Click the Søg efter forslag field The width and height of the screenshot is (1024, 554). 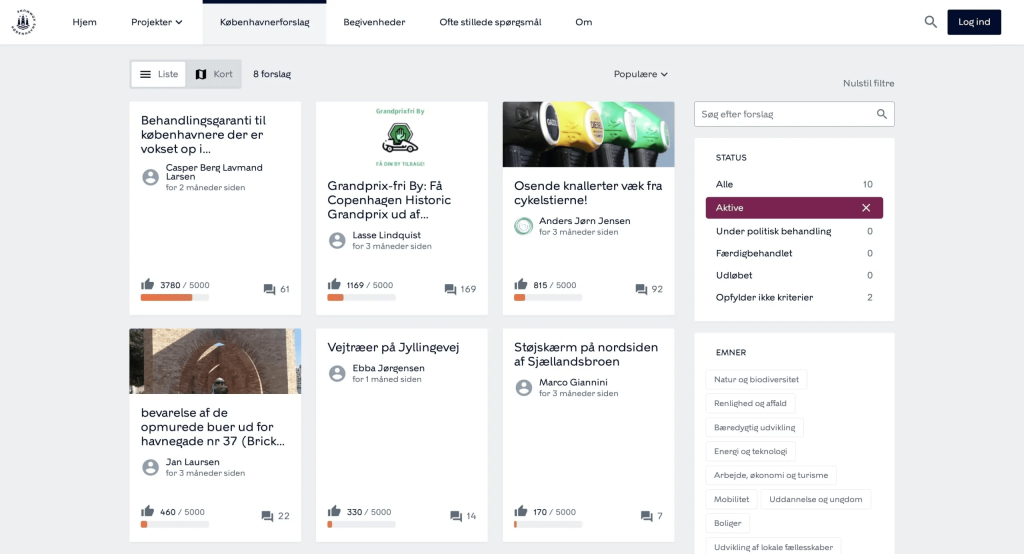click(783, 114)
